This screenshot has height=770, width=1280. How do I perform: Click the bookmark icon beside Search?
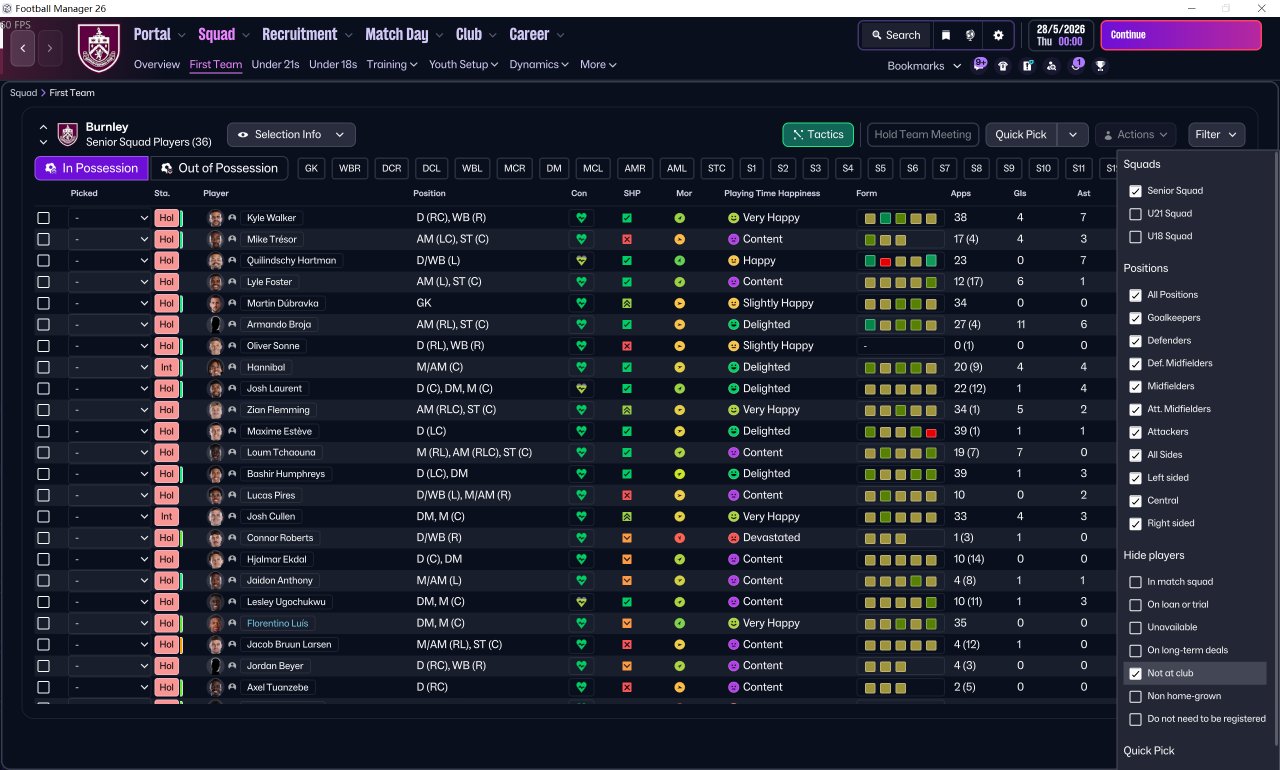coord(946,35)
